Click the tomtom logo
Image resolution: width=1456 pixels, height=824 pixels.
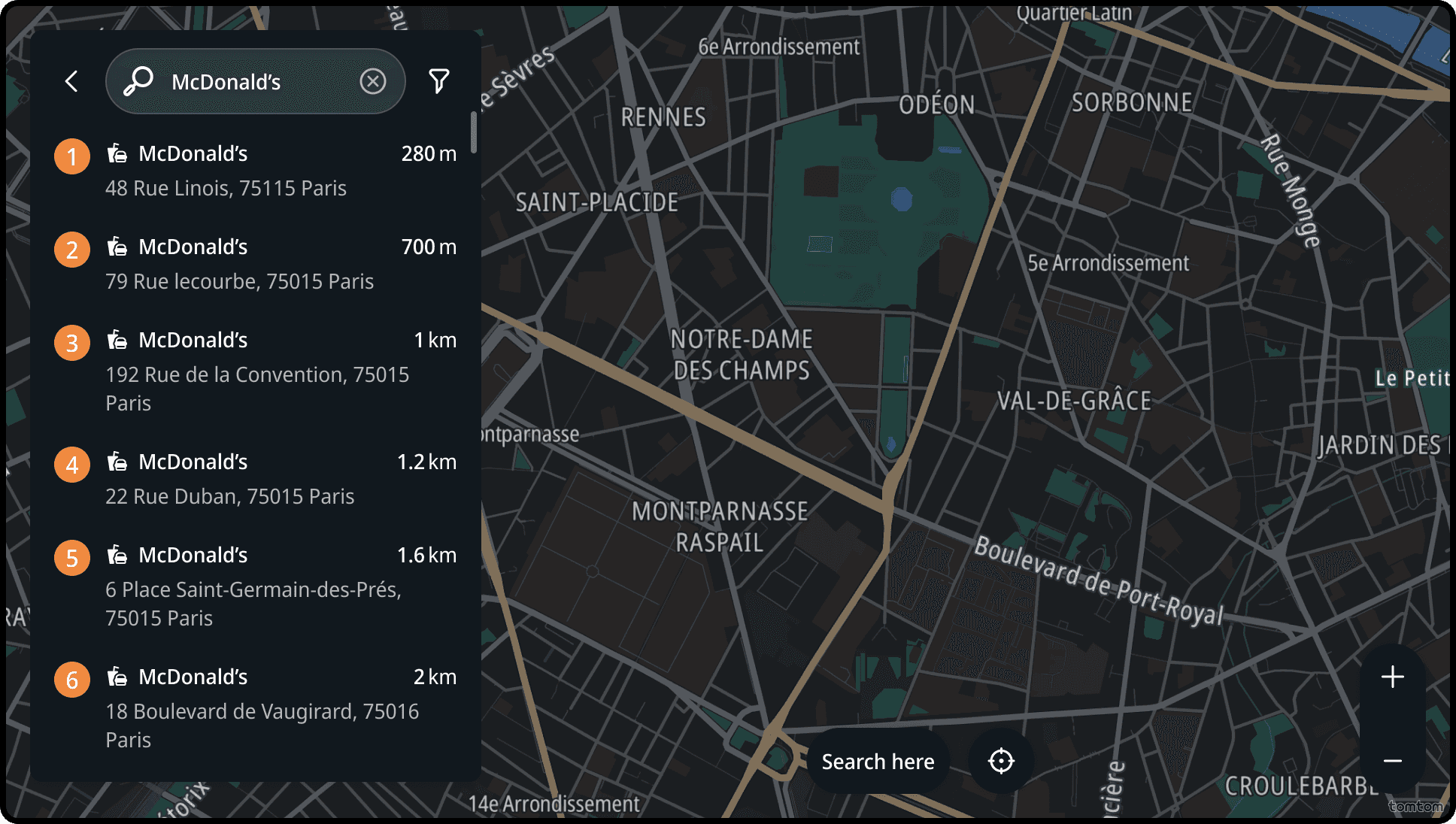(1415, 807)
